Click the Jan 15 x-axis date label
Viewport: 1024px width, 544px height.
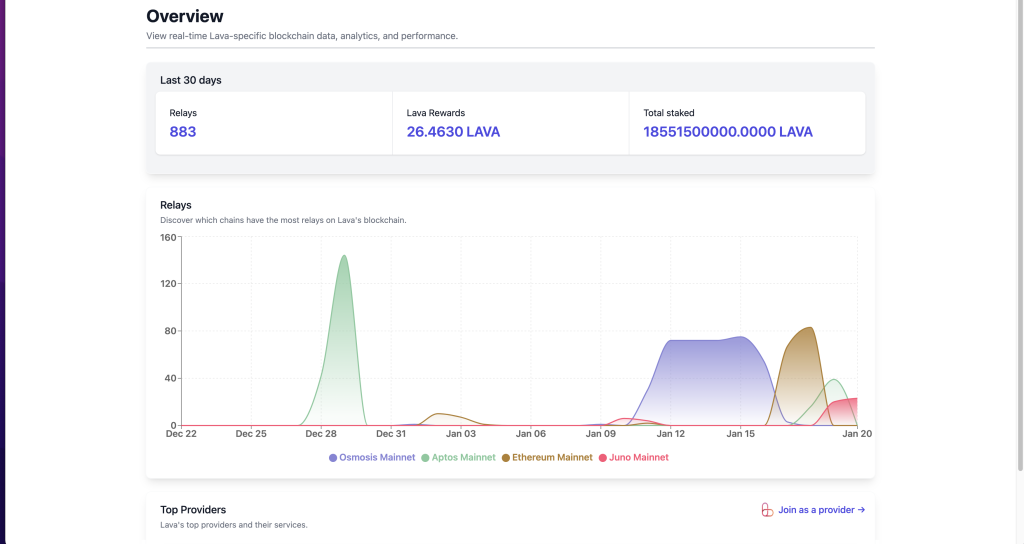(x=741, y=434)
